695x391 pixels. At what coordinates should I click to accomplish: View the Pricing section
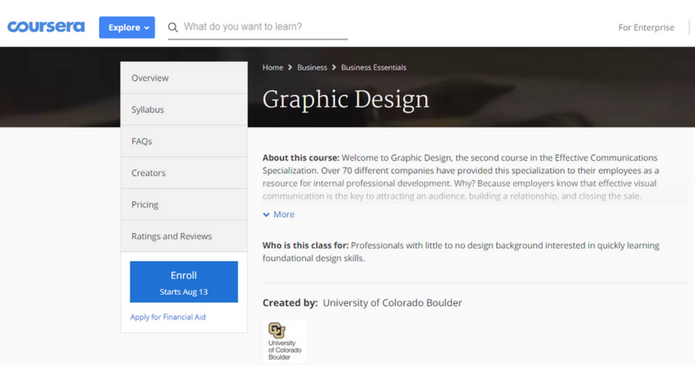point(184,204)
